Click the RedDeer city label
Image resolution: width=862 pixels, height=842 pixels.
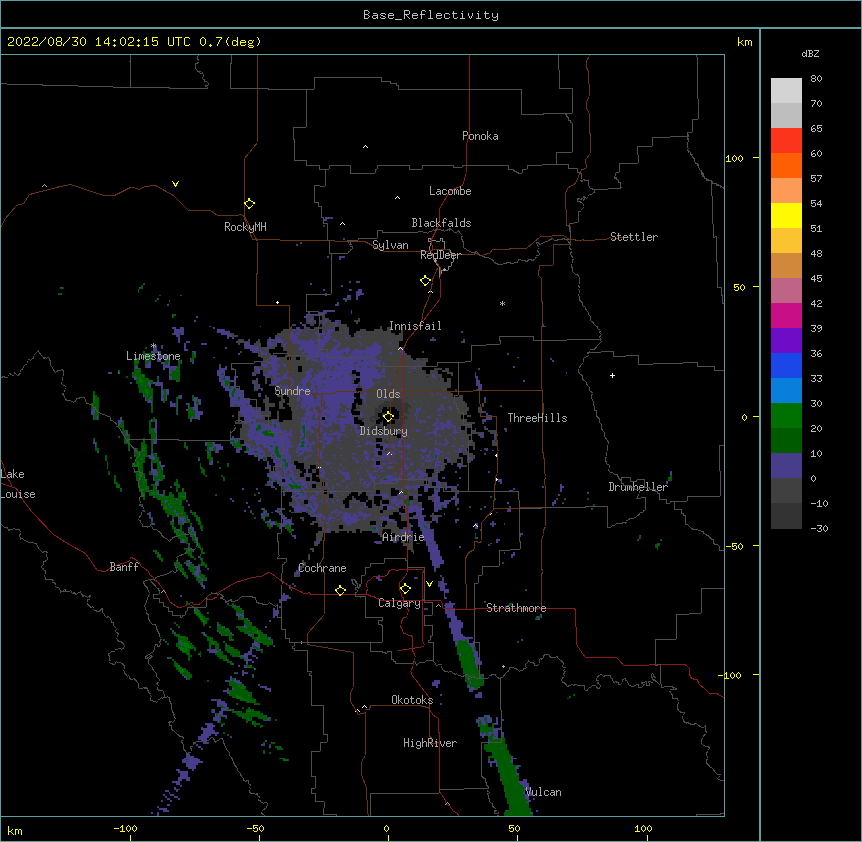click(x=440, y=255)
